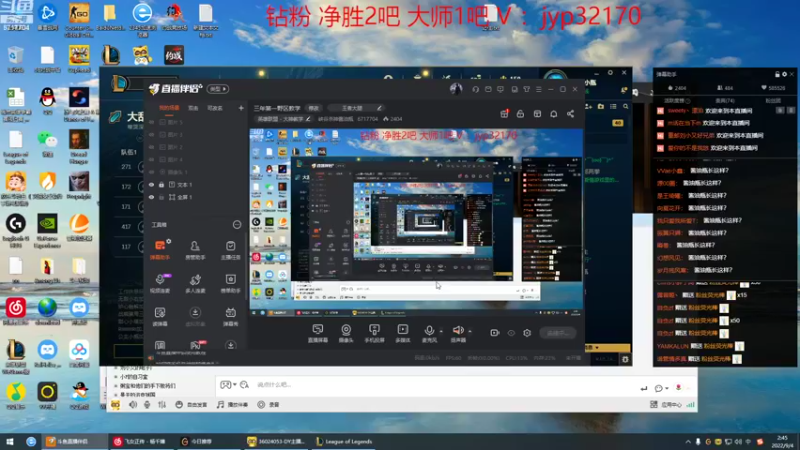The width and height of the screenshot is (800, 450).
Task: Open the 多人连麦 tool
Action: (195, 283)
